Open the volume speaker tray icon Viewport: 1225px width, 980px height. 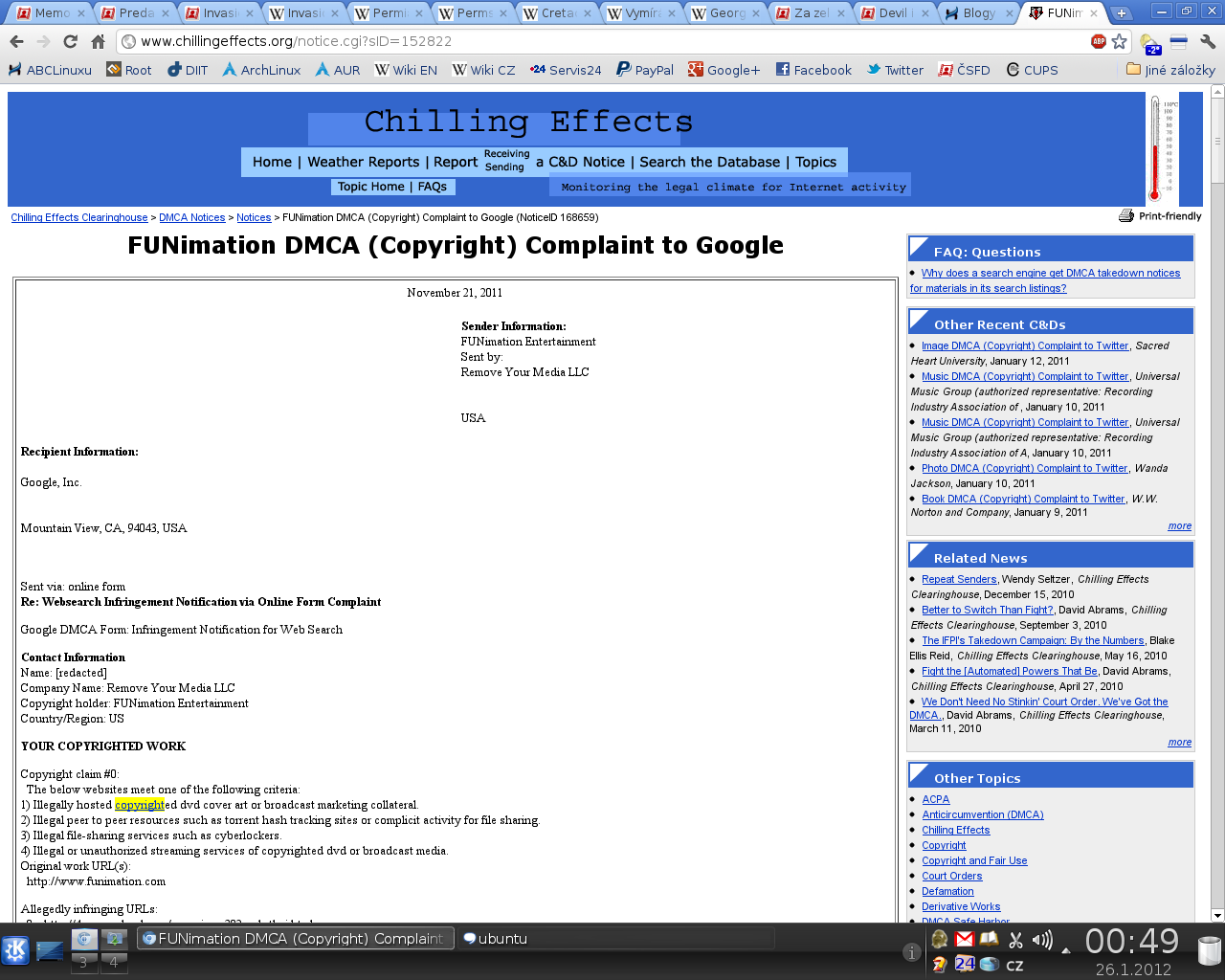click(1042, 940)
